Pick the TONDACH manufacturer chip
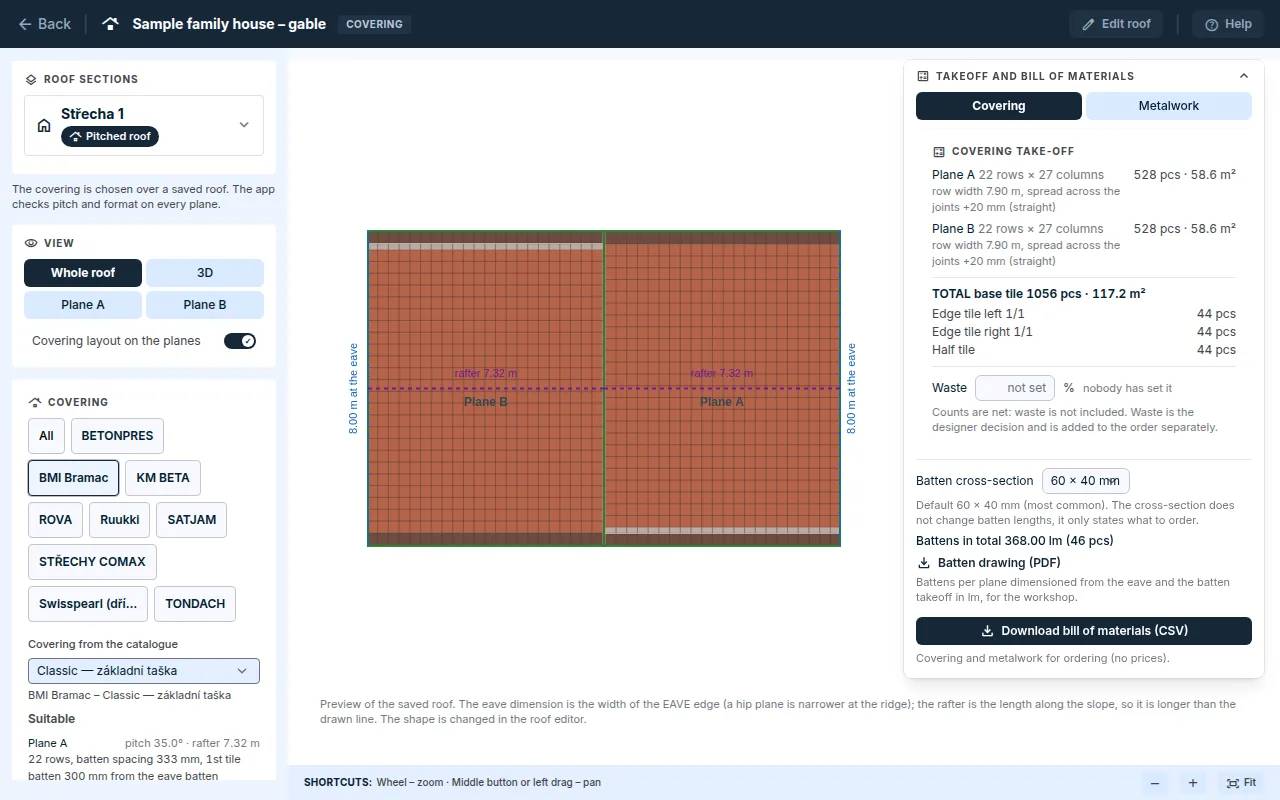This screenshot has height=800, width=1280. click(x=195, y=604)
